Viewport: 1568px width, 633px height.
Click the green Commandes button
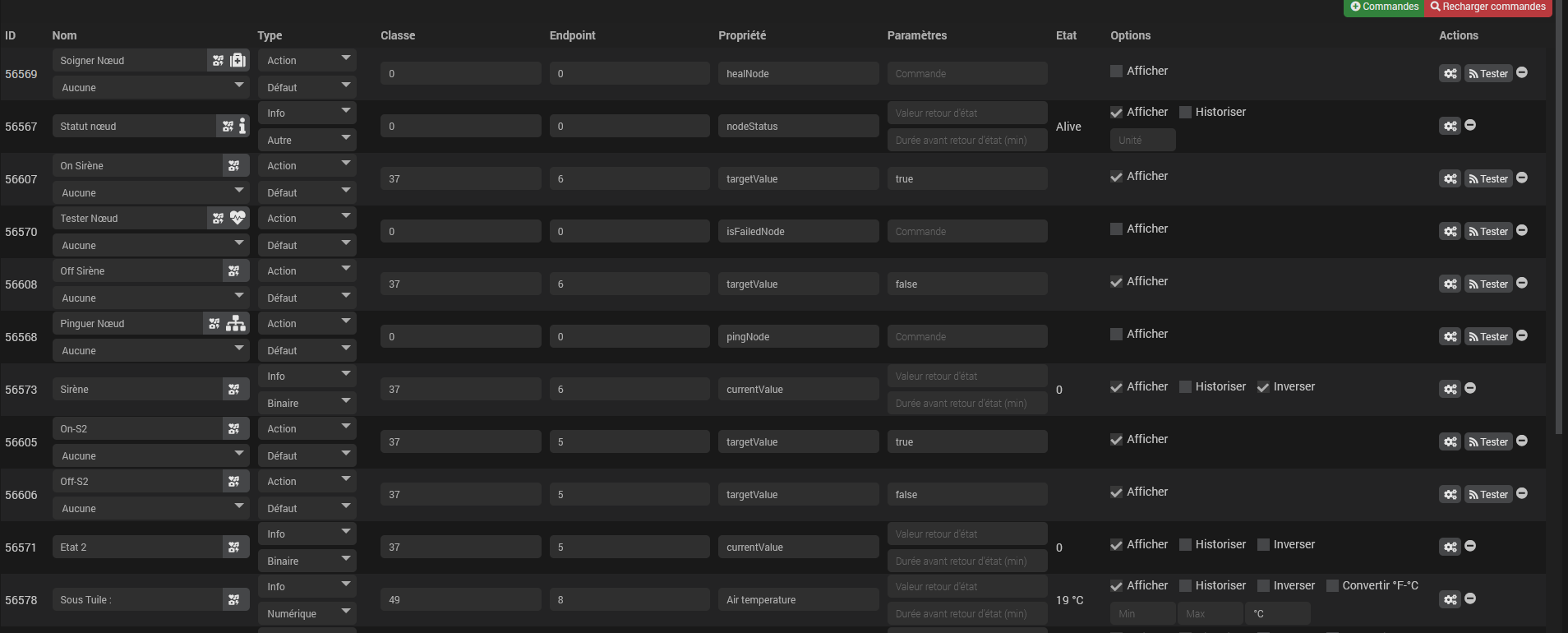coord(1385,7)
